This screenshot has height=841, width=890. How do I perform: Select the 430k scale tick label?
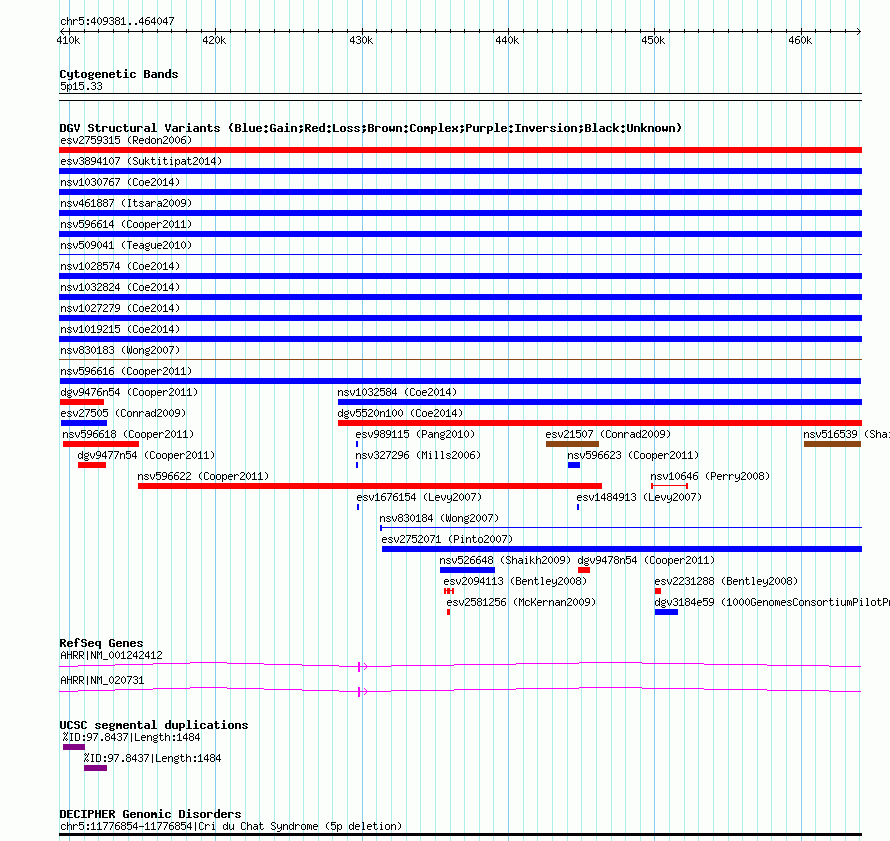[x=361, y=40]
